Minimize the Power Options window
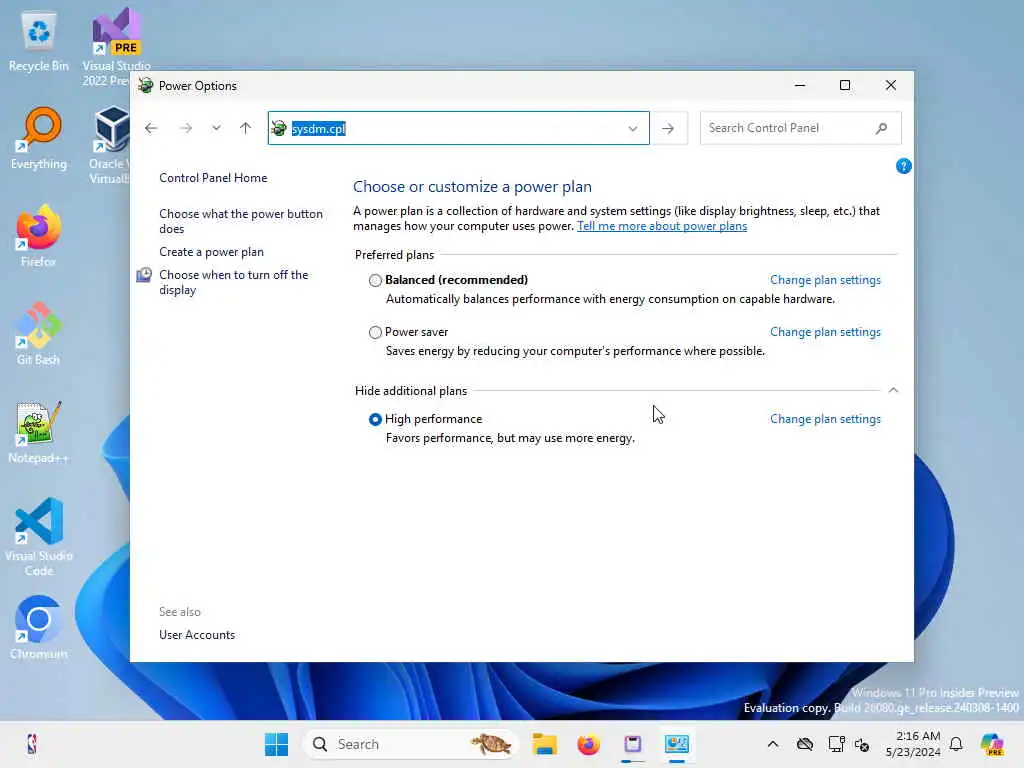Screen dimensions: 1024x768 click(800, 86)
